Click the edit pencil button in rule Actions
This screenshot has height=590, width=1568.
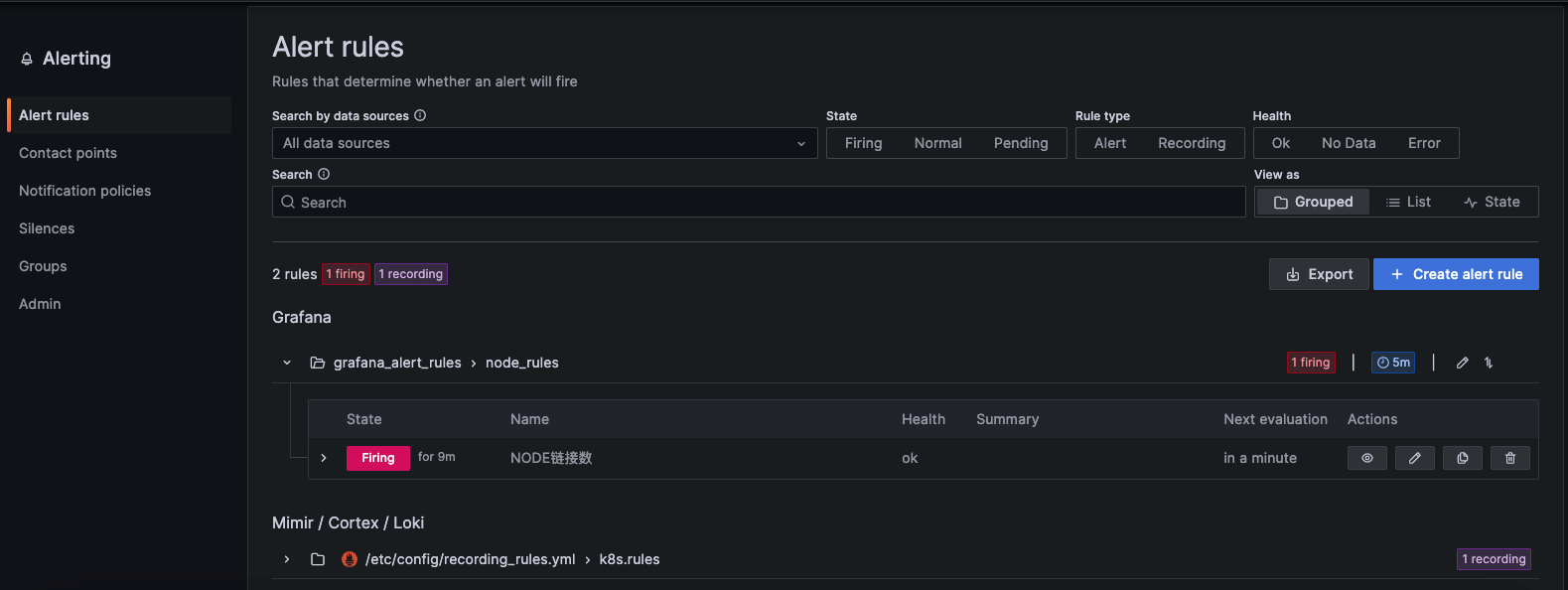coord(1414,458)
